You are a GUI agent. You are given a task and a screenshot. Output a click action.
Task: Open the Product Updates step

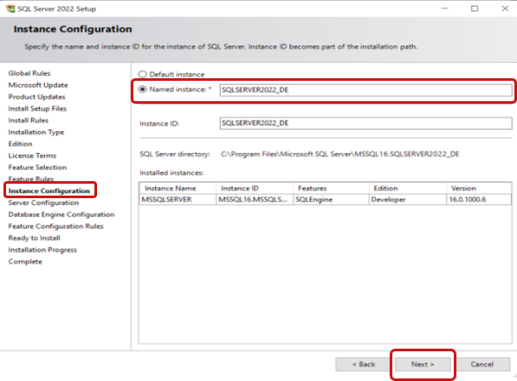click(37, 97)
